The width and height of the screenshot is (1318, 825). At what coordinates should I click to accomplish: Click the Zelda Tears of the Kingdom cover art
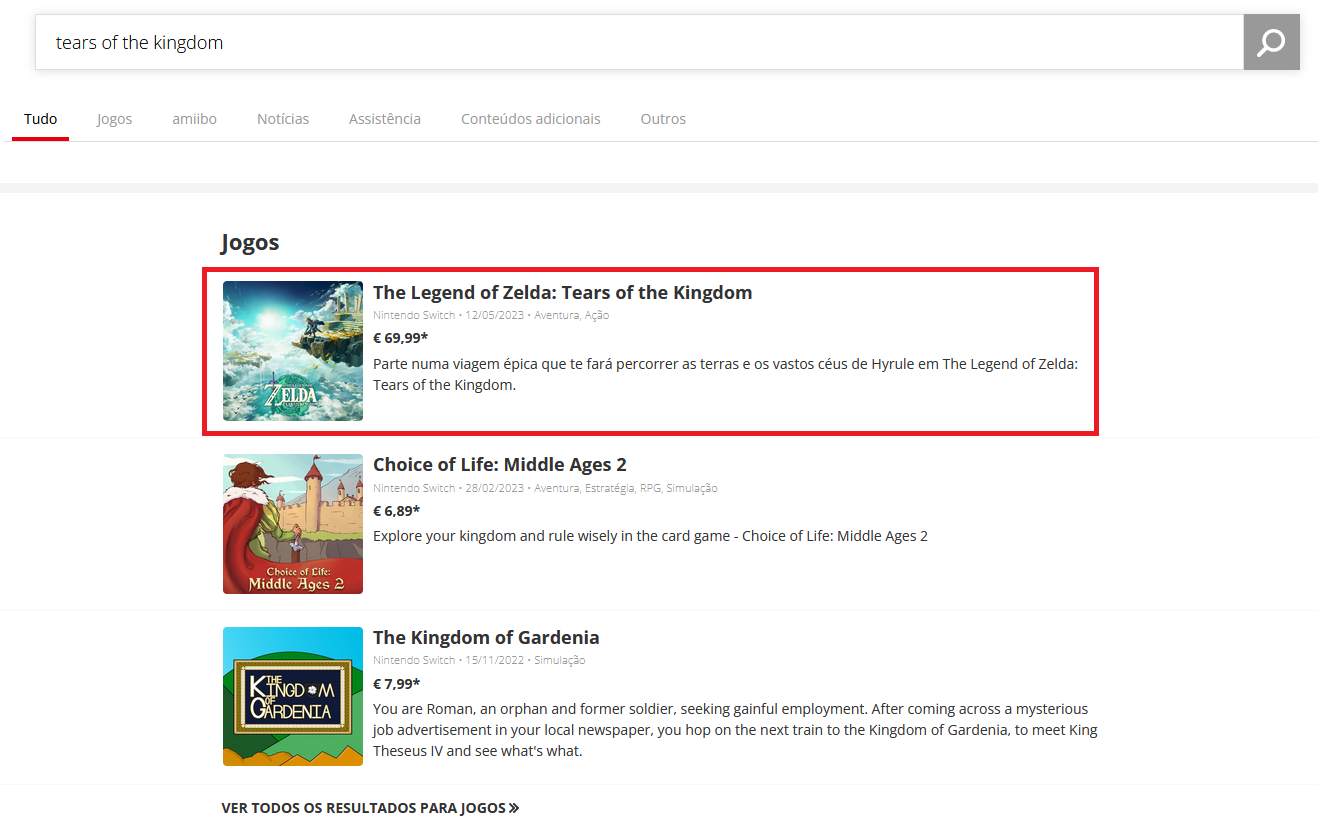[x=293, y=351]
